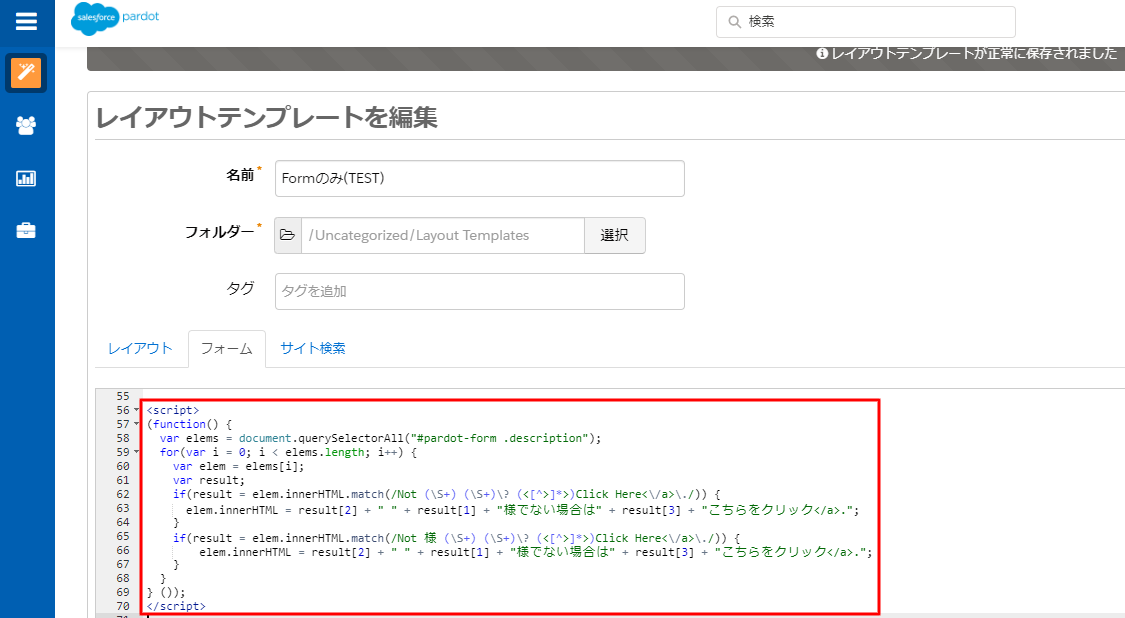This screenshot has width=1125, height=618.
Task: Open the hamburger navigation menu
Action: click(x=26, y=21)
